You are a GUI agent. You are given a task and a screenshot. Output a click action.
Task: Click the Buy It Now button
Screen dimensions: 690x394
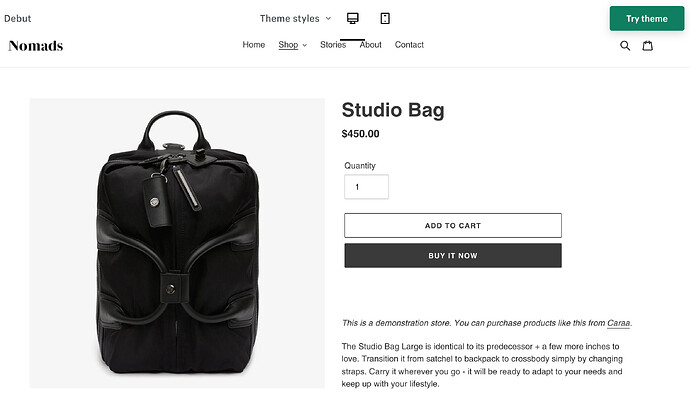[453, 255]
